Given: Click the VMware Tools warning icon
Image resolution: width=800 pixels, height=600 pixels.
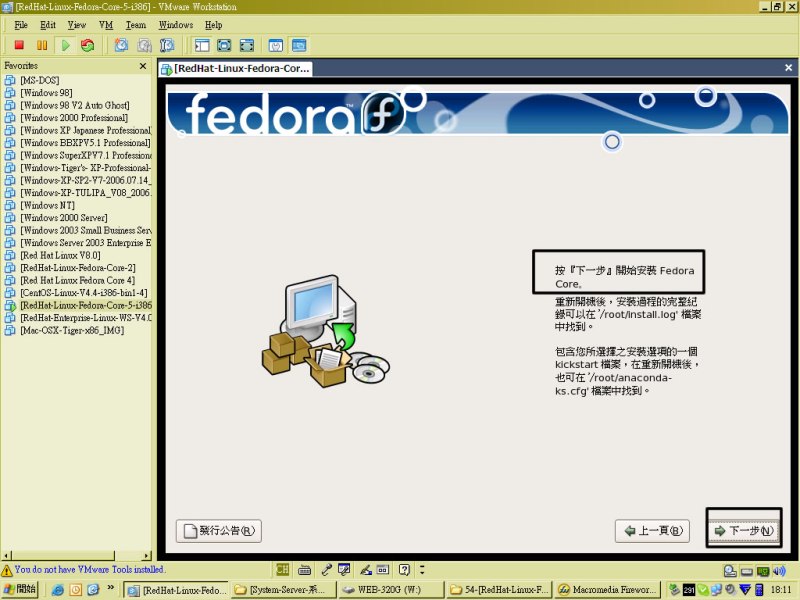Looking at the screenshot, I should (x=7, y=570).
